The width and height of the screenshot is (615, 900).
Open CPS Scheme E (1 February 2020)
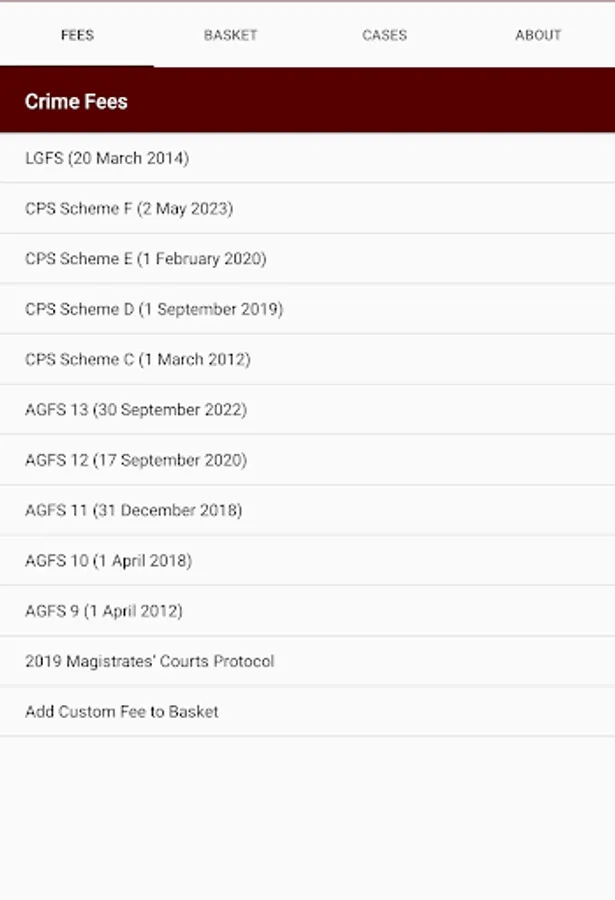(146, 259)
